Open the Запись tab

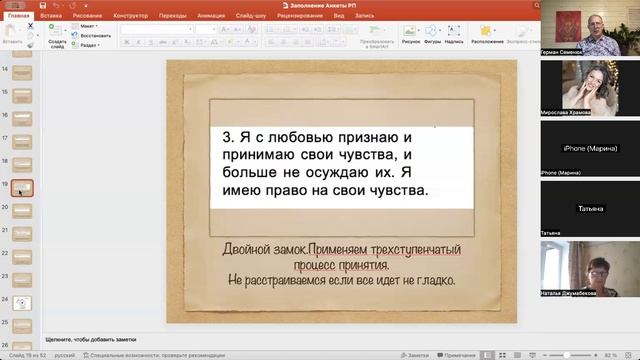tap(364, 16)
